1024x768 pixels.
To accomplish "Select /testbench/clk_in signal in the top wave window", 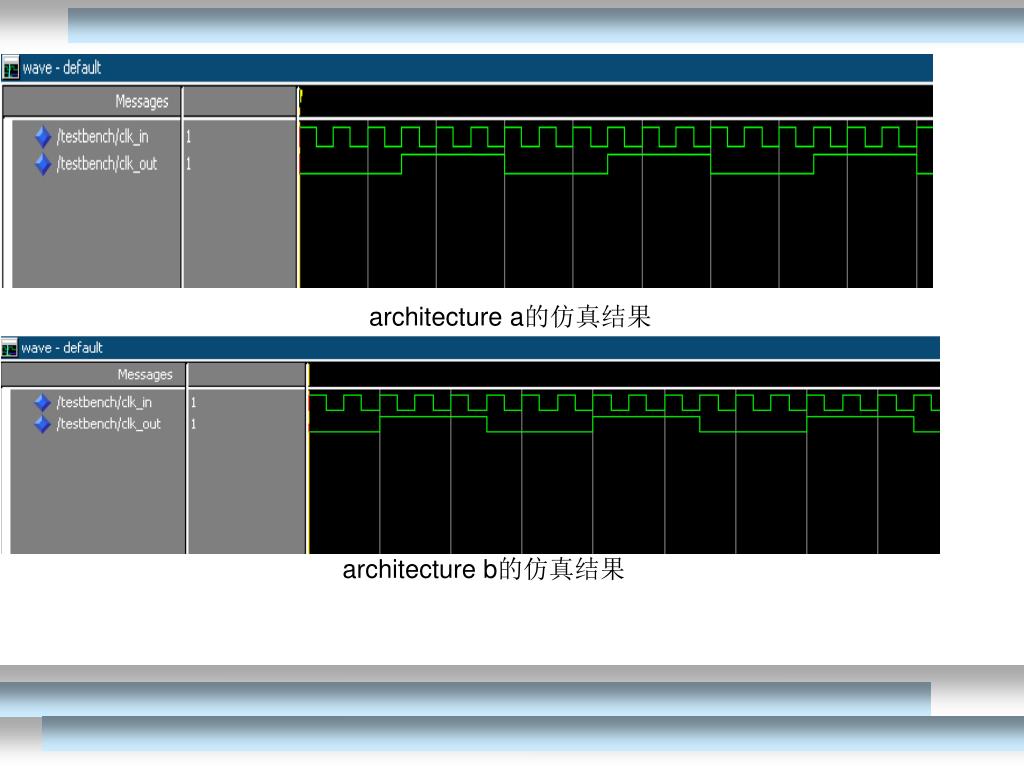I will coord(103,136).
